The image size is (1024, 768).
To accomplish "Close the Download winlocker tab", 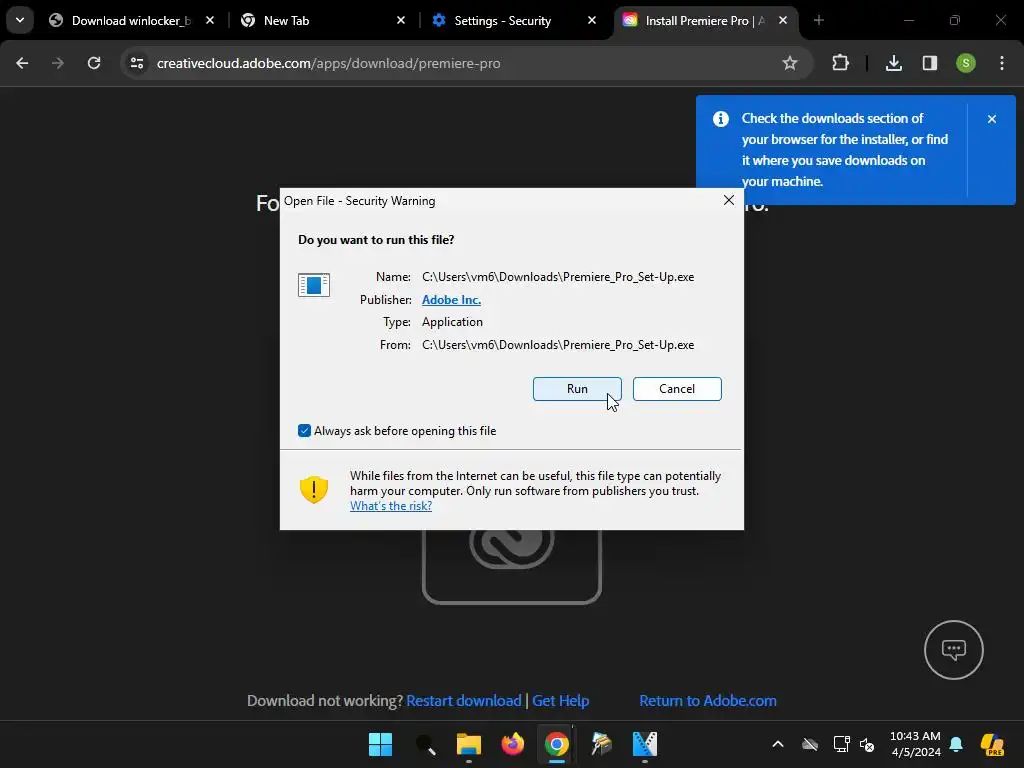I will click(x=210, y=21).
